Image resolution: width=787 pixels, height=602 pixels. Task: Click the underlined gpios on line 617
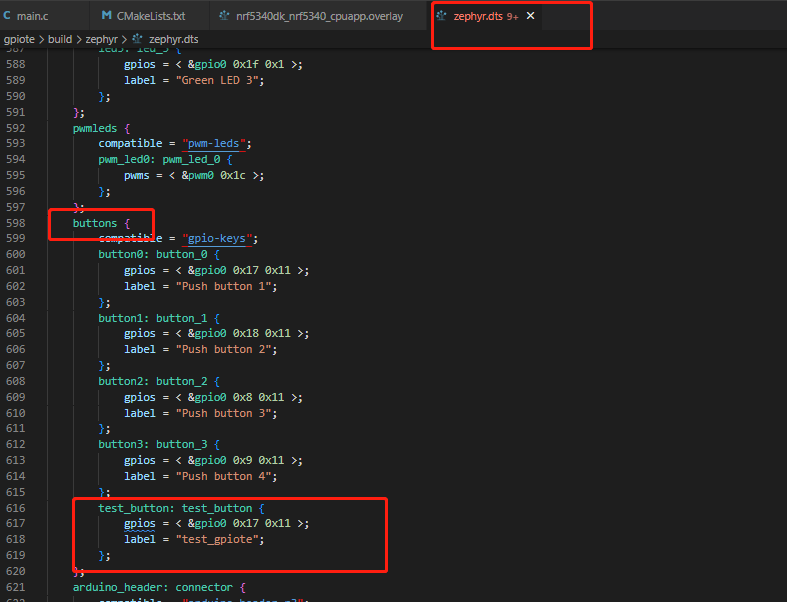[140, 524]
